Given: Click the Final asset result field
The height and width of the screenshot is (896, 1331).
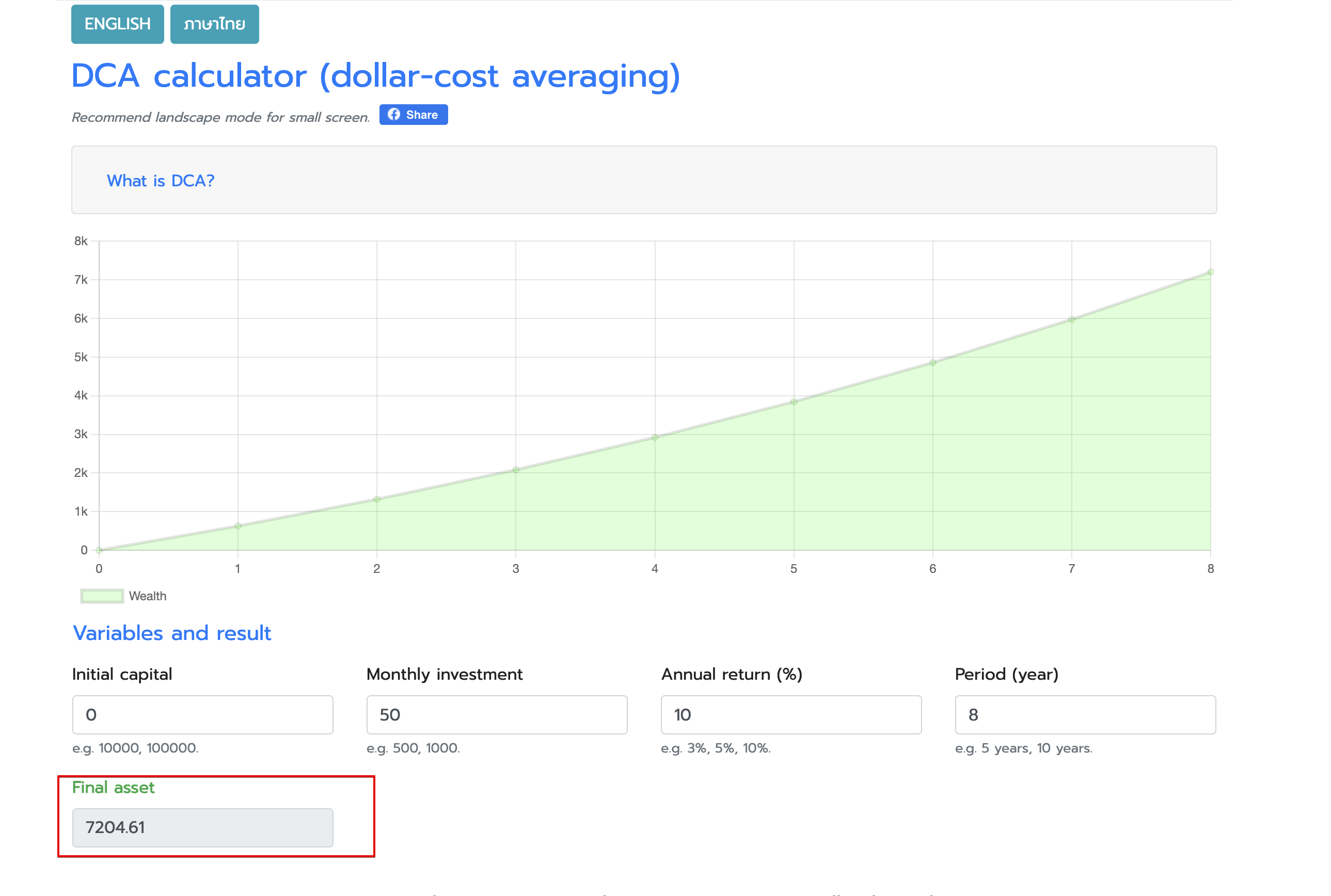Looking at the screenshot, I should [202, 827].
